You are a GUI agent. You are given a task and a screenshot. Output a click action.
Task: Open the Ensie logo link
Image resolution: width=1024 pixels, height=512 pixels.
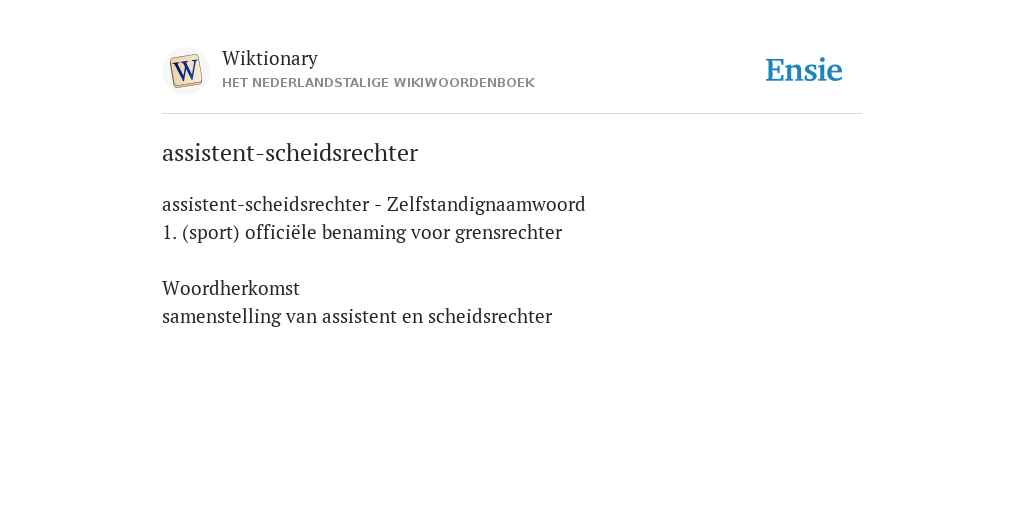tap(804, 71)
